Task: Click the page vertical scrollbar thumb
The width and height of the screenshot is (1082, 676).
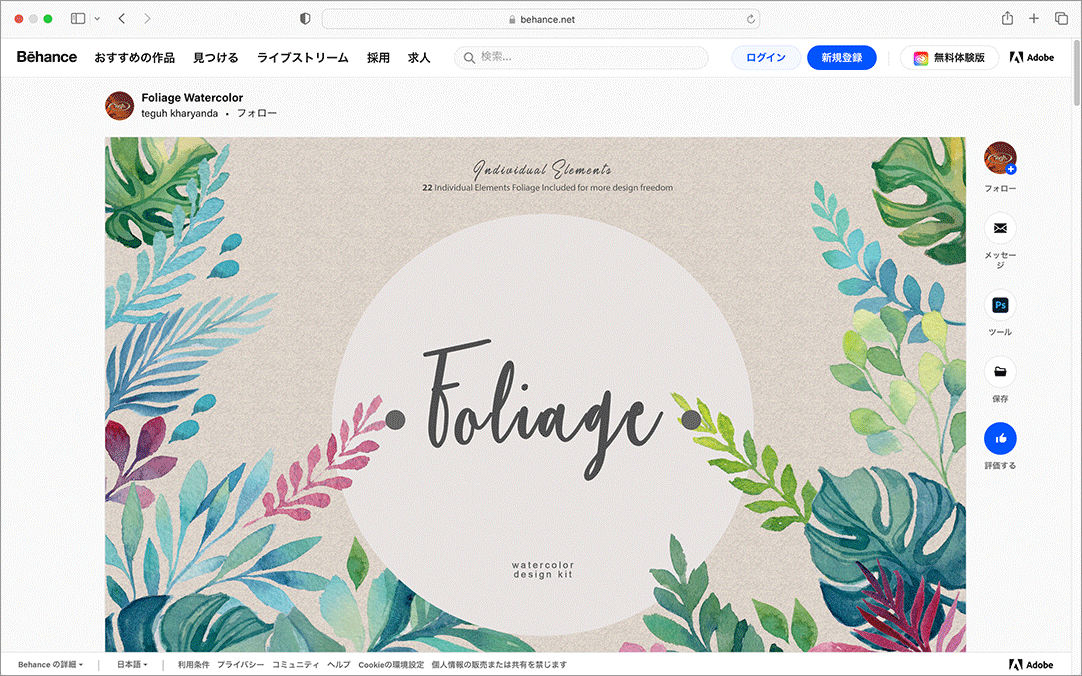Action: [x=1076, y=72]
